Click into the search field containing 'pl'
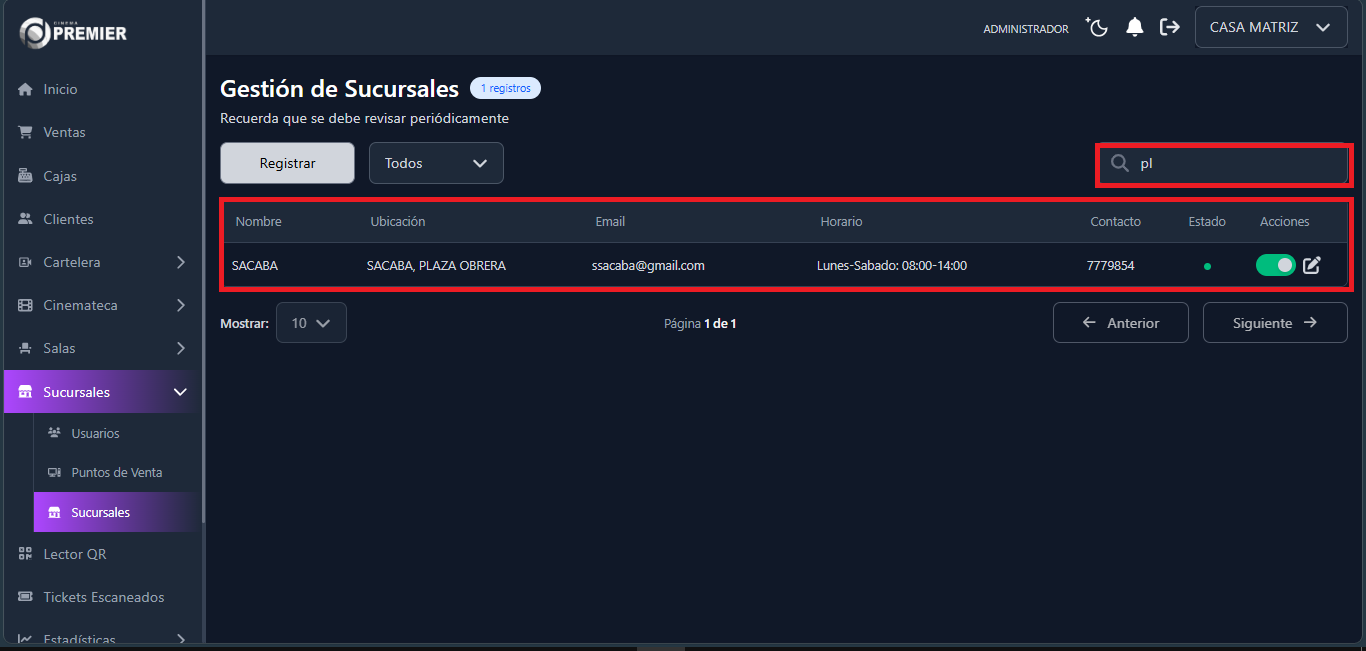1366x651 pixels. tap(1238, 164)
